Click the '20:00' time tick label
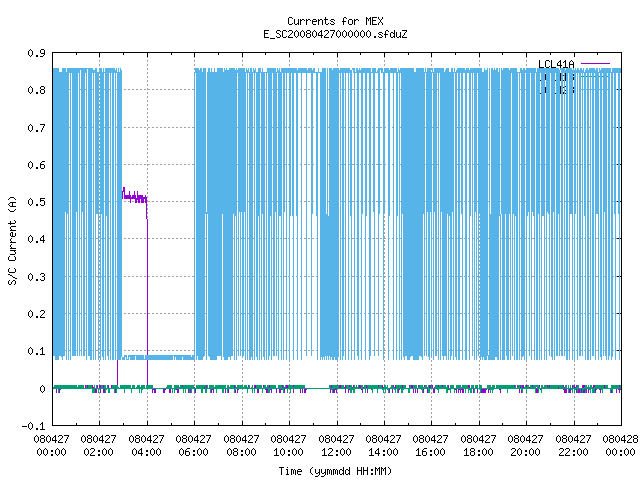640x480 pixels. (x=525, y=452)
